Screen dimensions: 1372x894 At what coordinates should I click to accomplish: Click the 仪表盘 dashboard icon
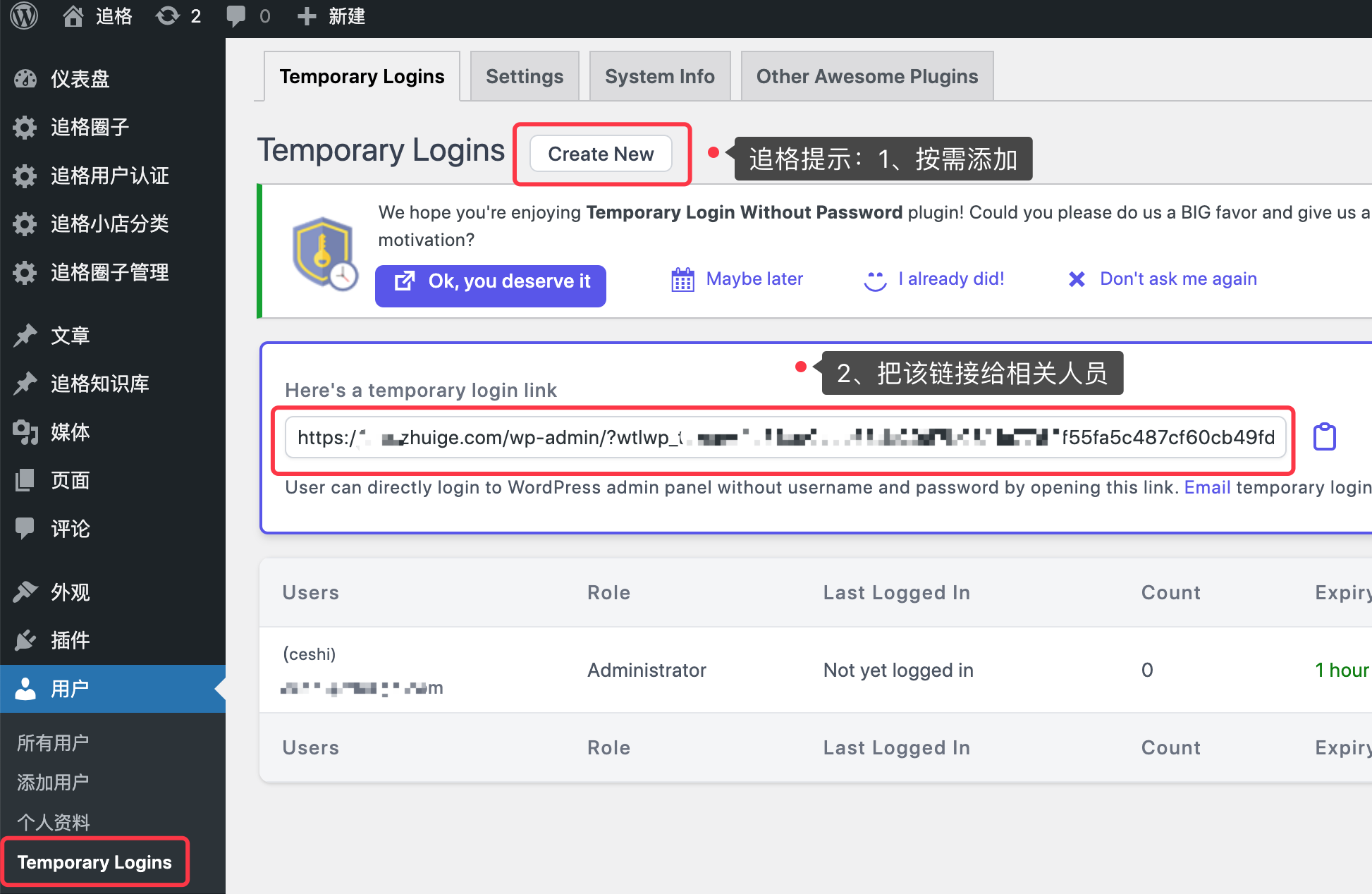[25, 79]
